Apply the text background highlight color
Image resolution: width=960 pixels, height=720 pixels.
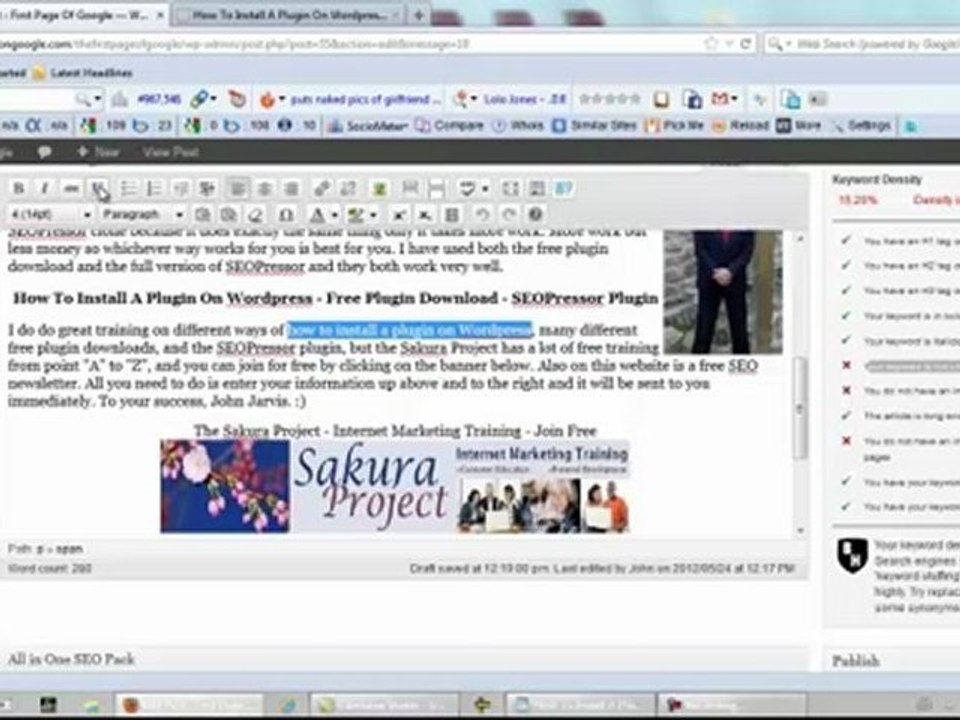click(x=355, y=215)
